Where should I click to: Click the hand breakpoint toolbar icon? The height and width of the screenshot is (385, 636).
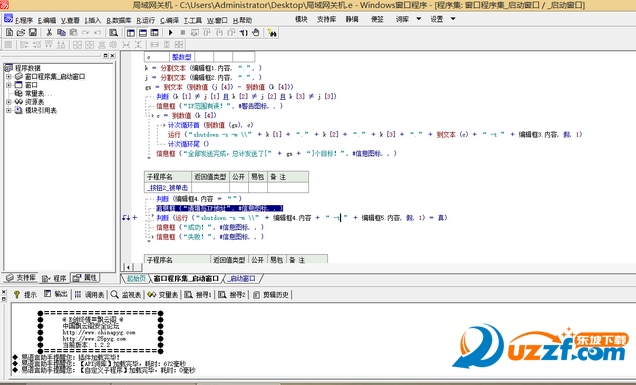(256, 32)
